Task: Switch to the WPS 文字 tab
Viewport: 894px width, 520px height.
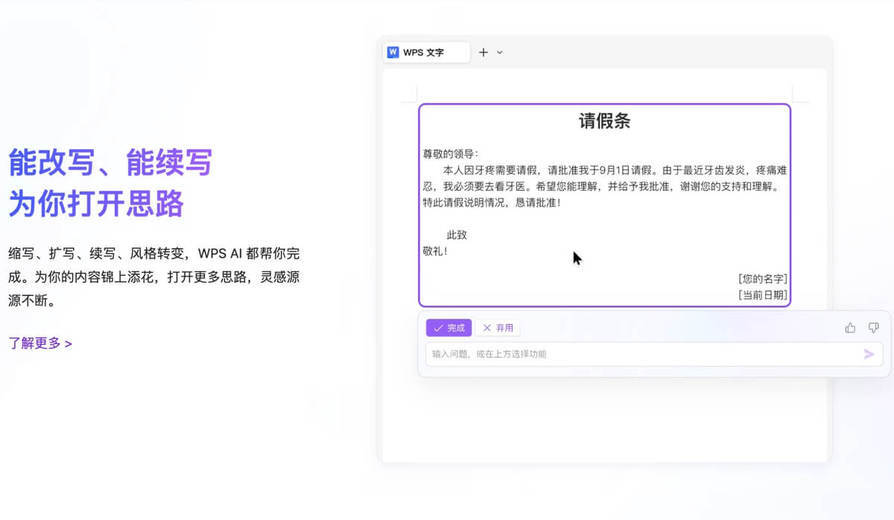Action: (426, 52)
